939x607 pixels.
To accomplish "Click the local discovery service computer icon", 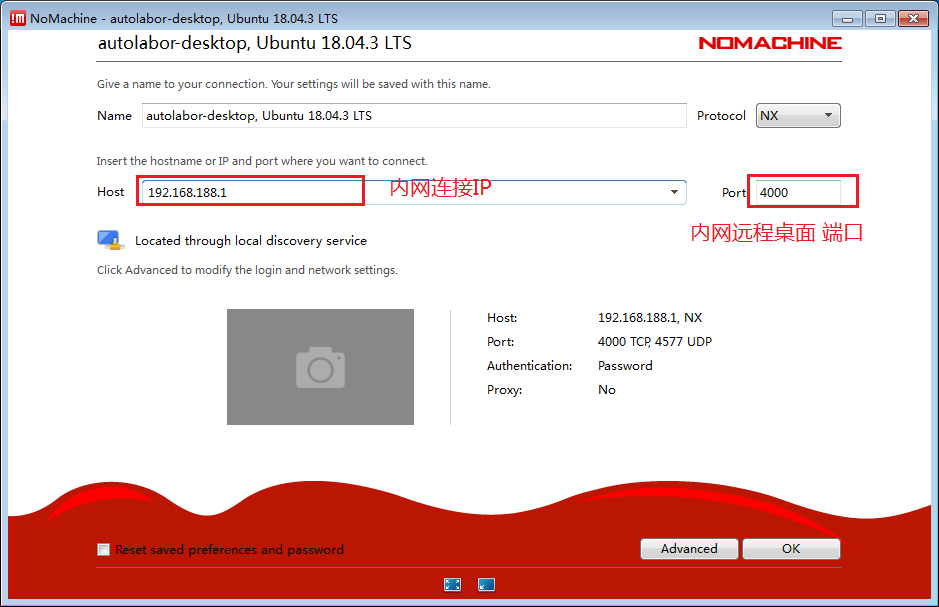I will (x=109, y=240).
